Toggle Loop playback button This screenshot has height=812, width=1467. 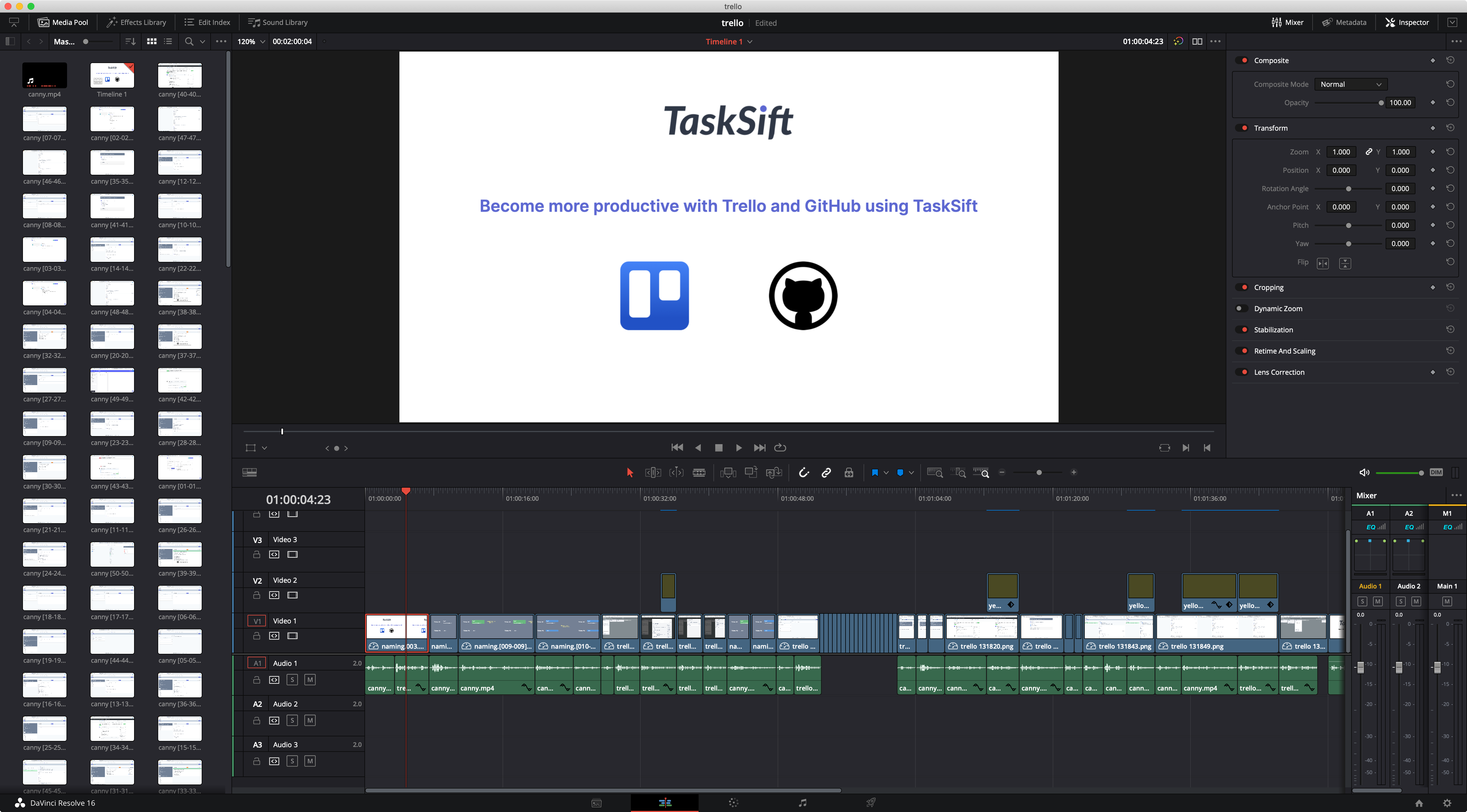[780, 448]
